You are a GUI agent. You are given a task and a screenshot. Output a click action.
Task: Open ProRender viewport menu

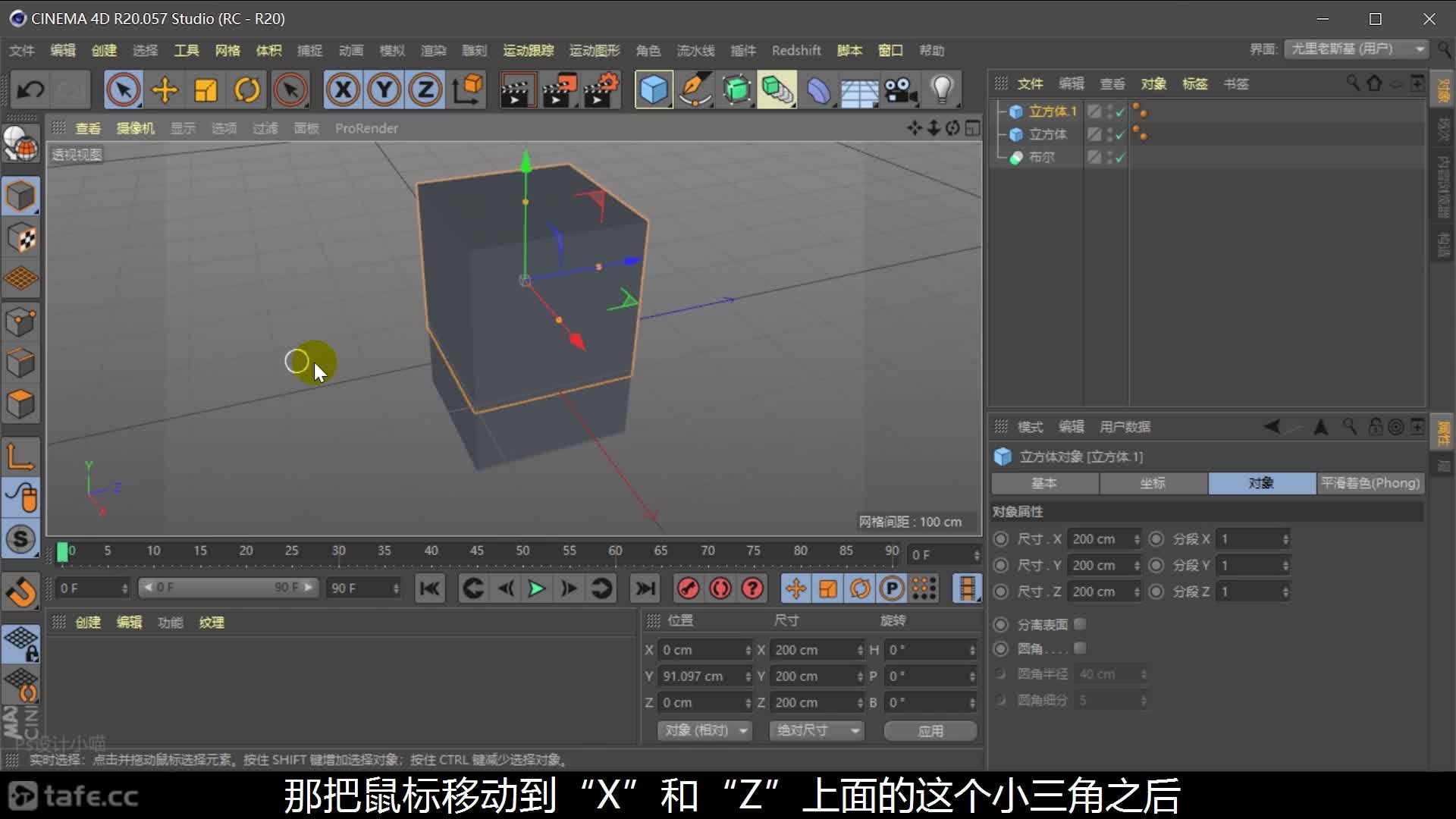[x=366, y=128]
